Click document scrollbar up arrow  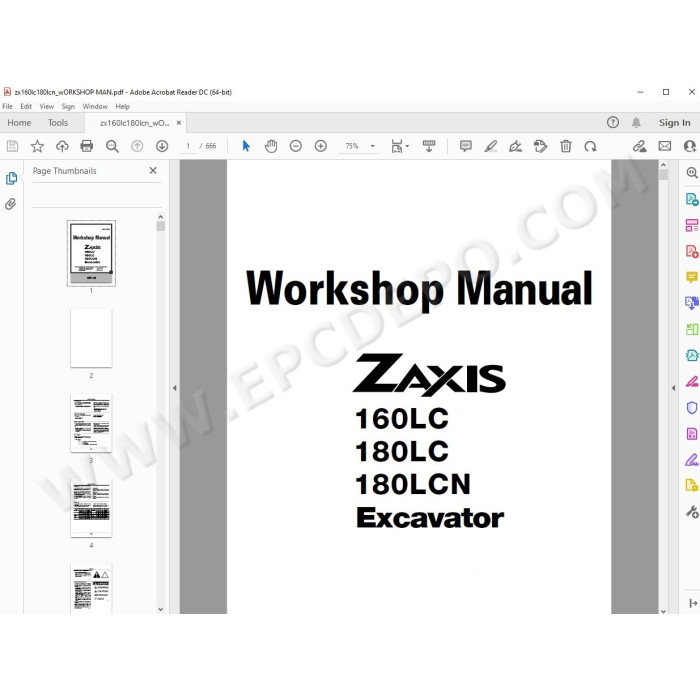click(x=663, y=165)
